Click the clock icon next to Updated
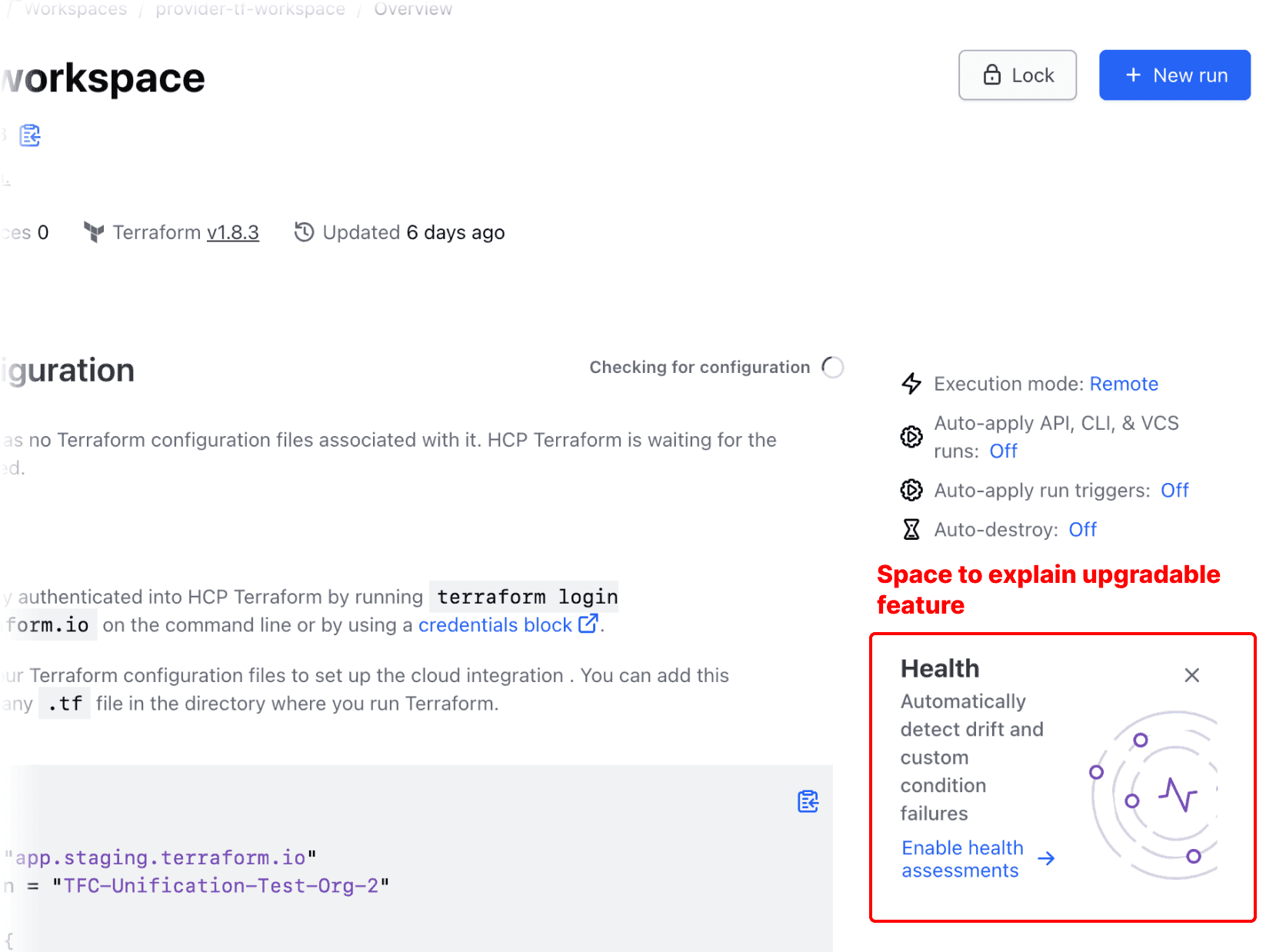 coord(303,231)
